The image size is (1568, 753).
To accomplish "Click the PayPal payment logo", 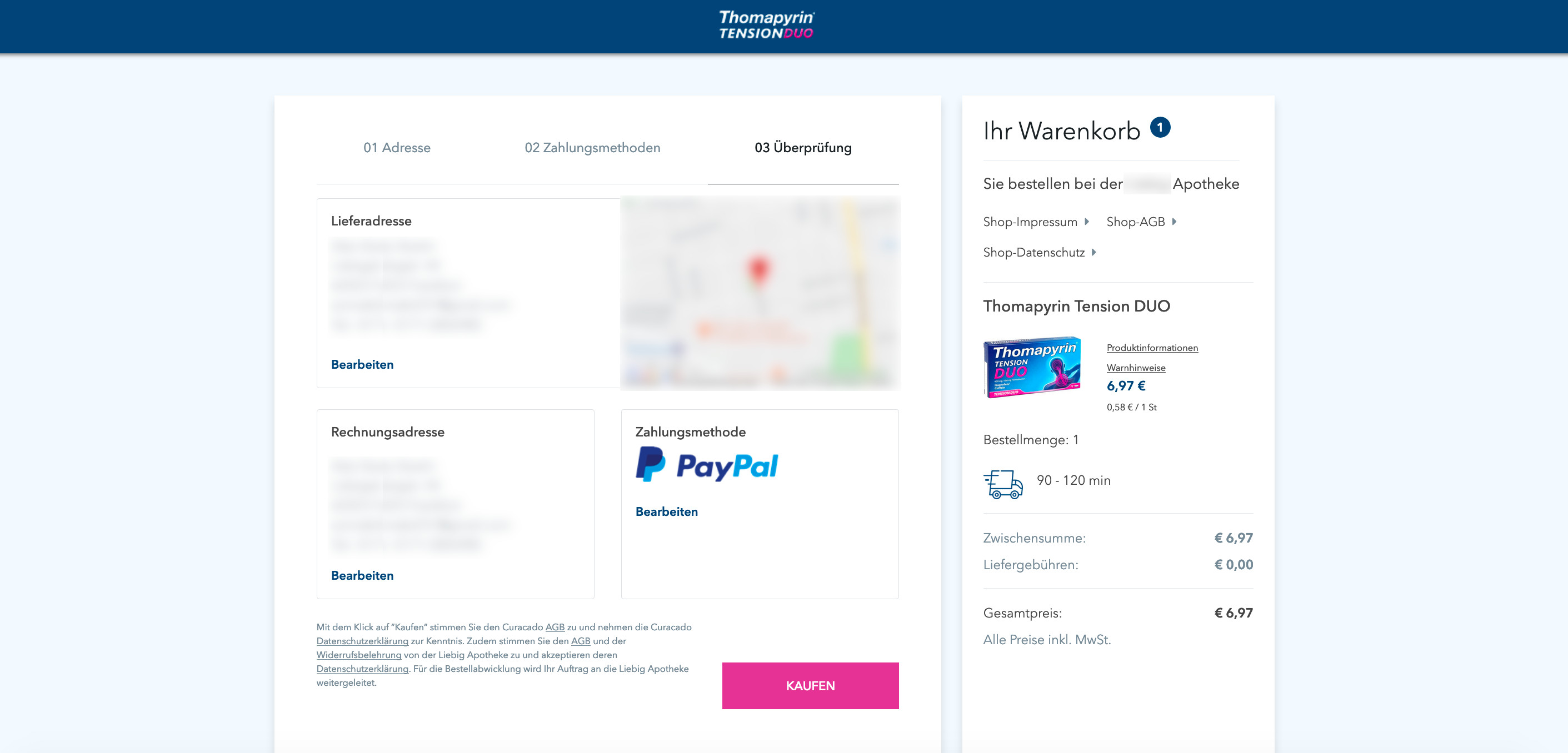I will (707, 465).
